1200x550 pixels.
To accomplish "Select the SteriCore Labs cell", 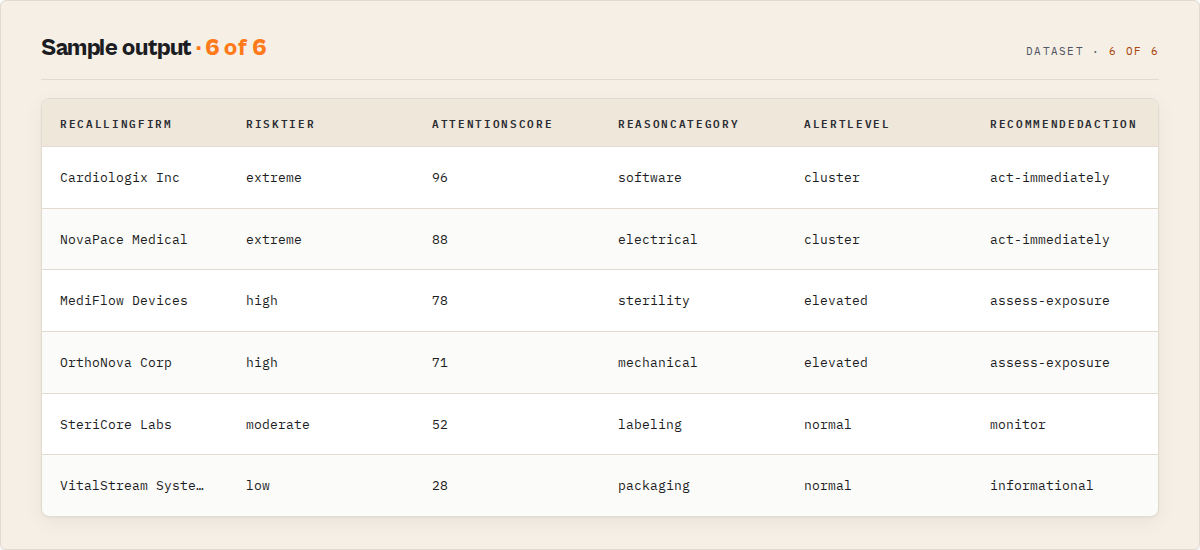I will click(116, 425).
